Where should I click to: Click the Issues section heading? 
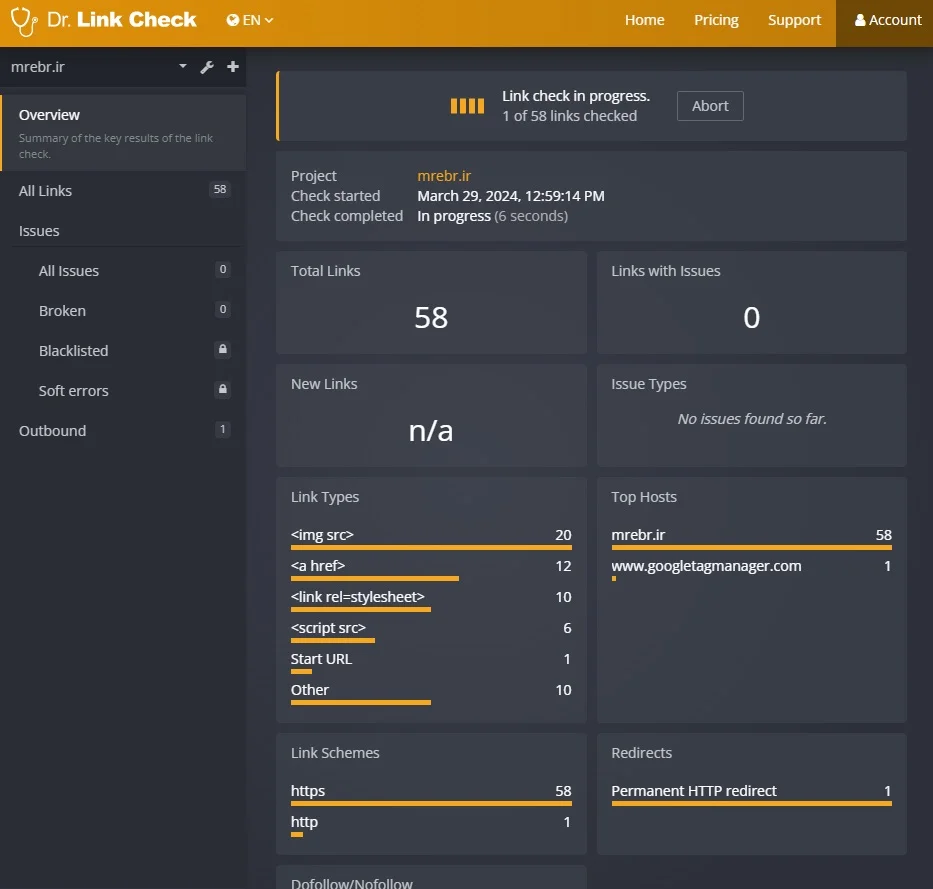click(39, 231)
